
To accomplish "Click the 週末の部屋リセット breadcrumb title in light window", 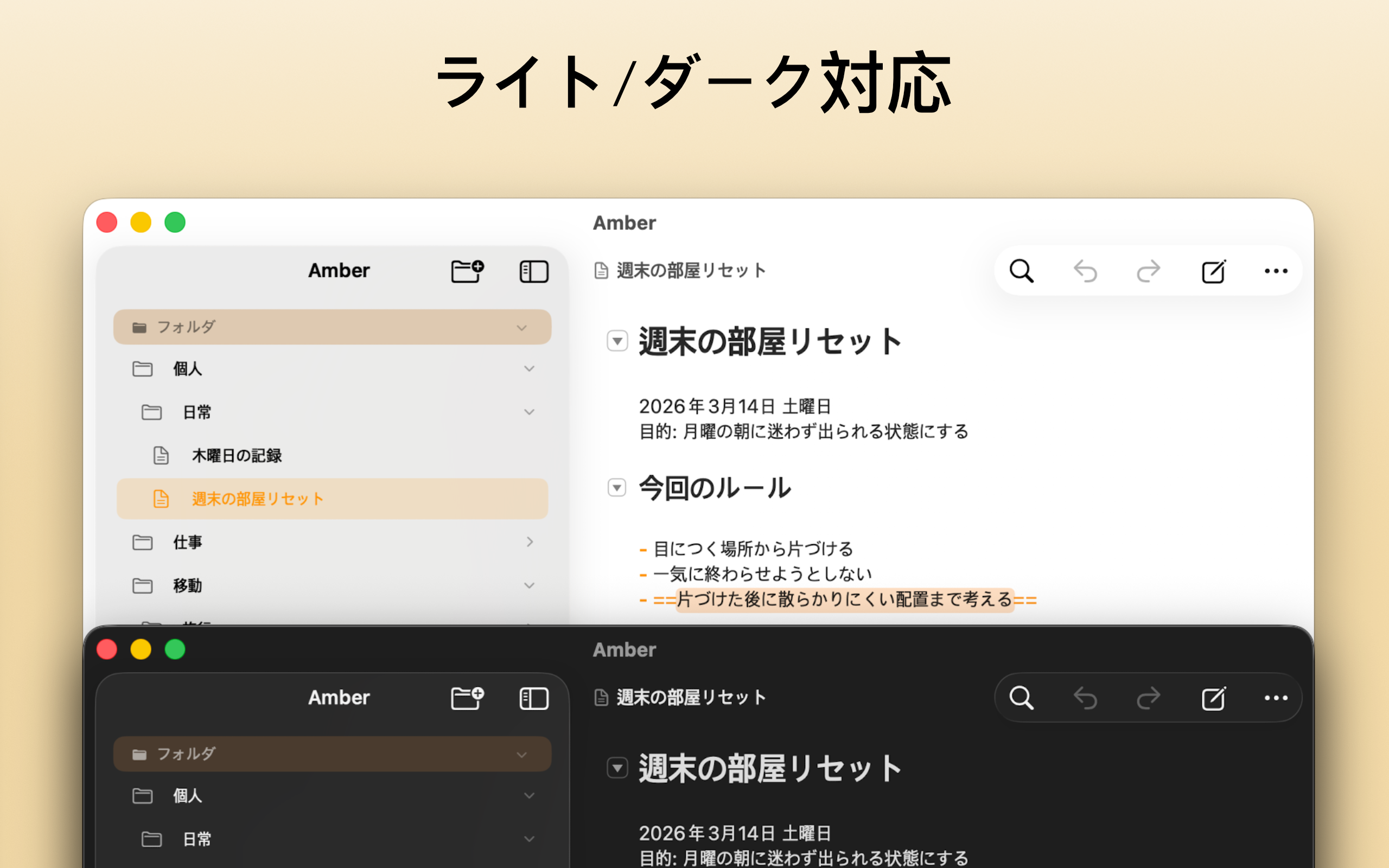I will coord(691,270).
